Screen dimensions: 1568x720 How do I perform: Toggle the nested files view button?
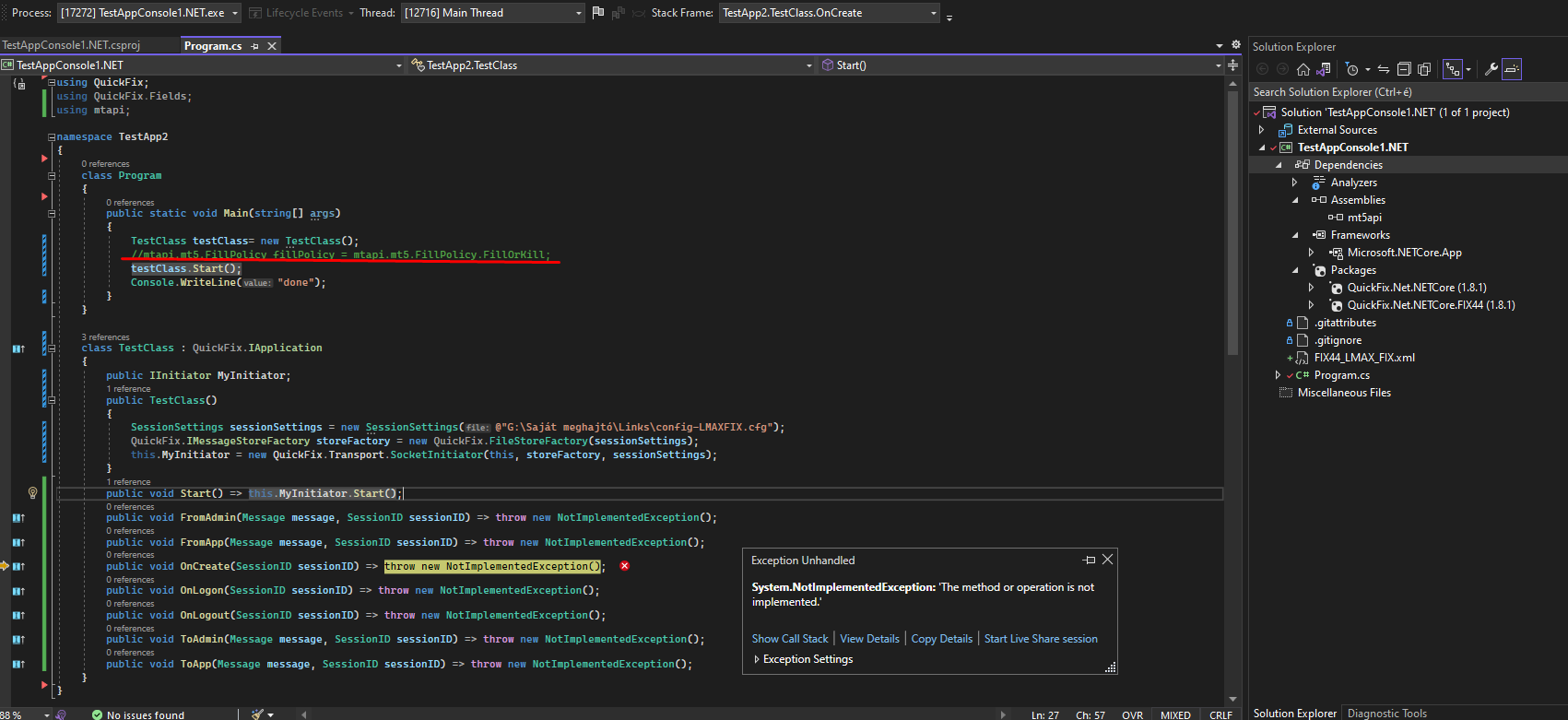(x=1453, y=69)
